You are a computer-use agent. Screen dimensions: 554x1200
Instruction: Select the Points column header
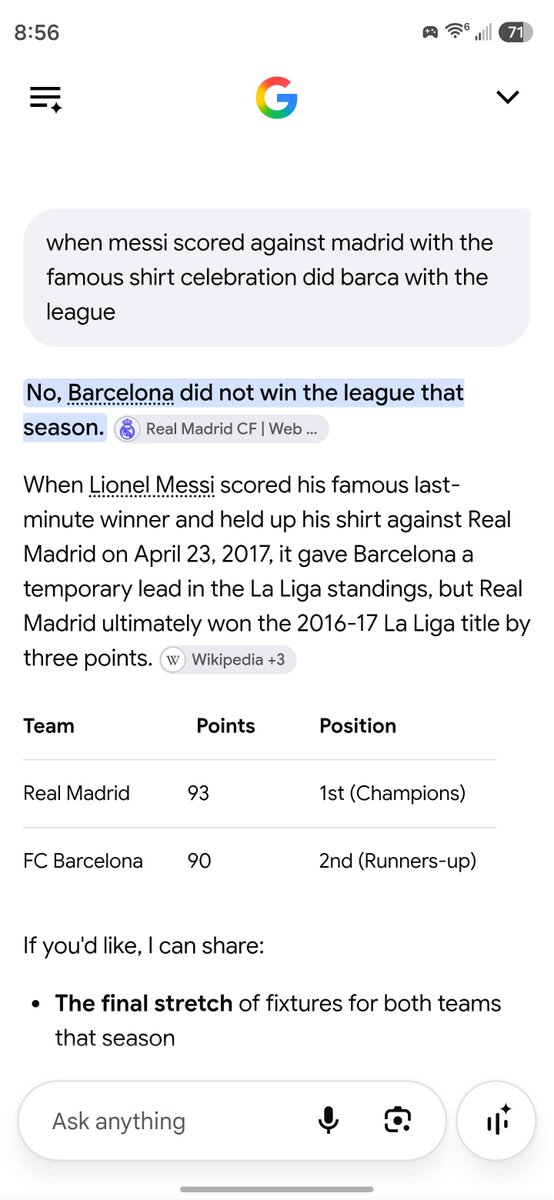tap(226, 726)
